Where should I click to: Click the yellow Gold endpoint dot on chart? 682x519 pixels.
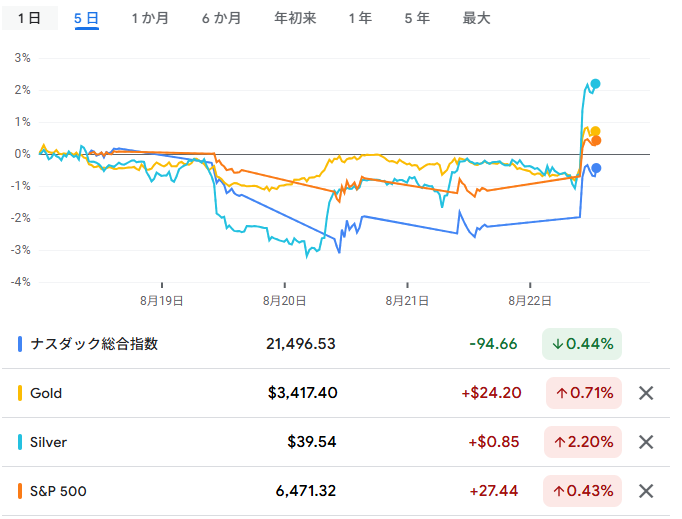(595, 131)
